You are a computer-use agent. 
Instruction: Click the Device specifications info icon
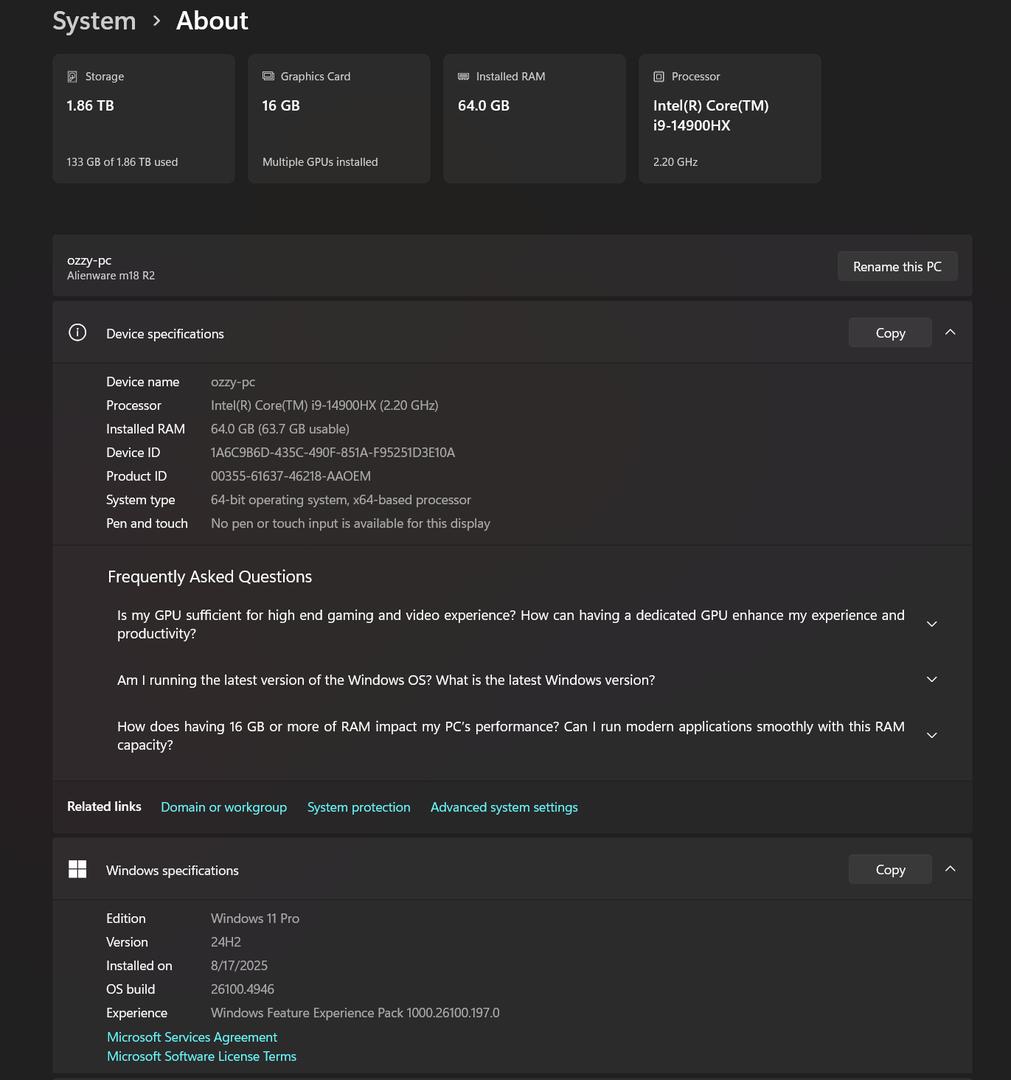click(78, 333)
